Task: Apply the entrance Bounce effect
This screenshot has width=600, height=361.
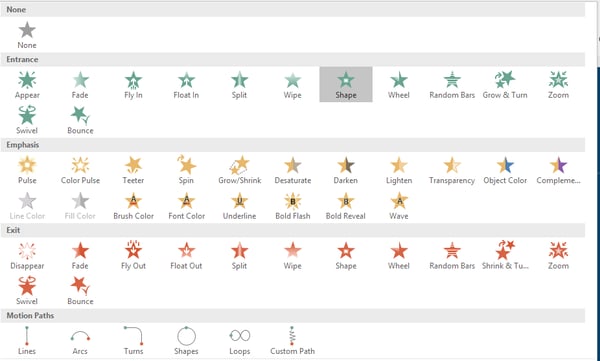Action: click(80, 120)
